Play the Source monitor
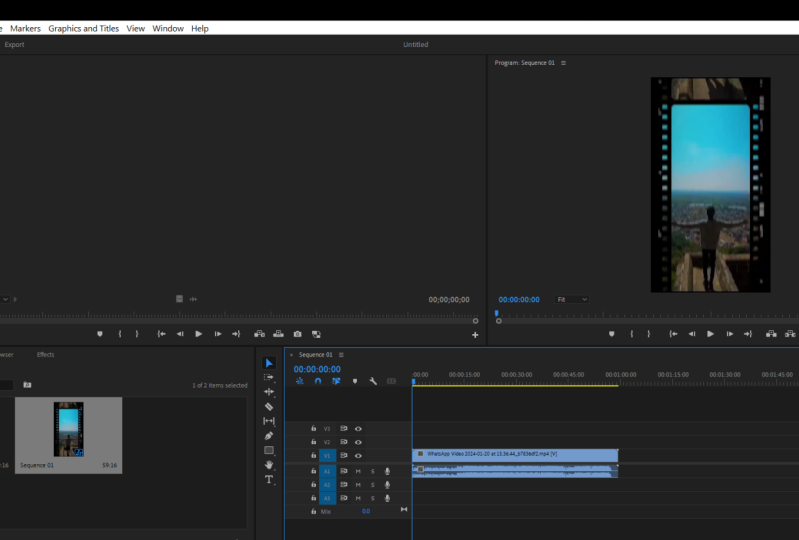Viewport: 799px width, 540px height. (x=199, y=334)
